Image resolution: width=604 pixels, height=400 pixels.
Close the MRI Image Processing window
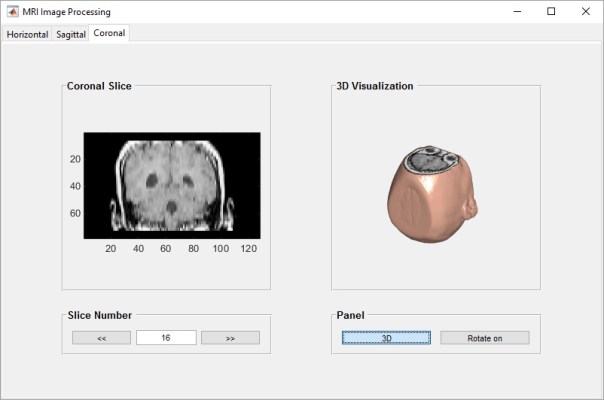tap(586, 12)
